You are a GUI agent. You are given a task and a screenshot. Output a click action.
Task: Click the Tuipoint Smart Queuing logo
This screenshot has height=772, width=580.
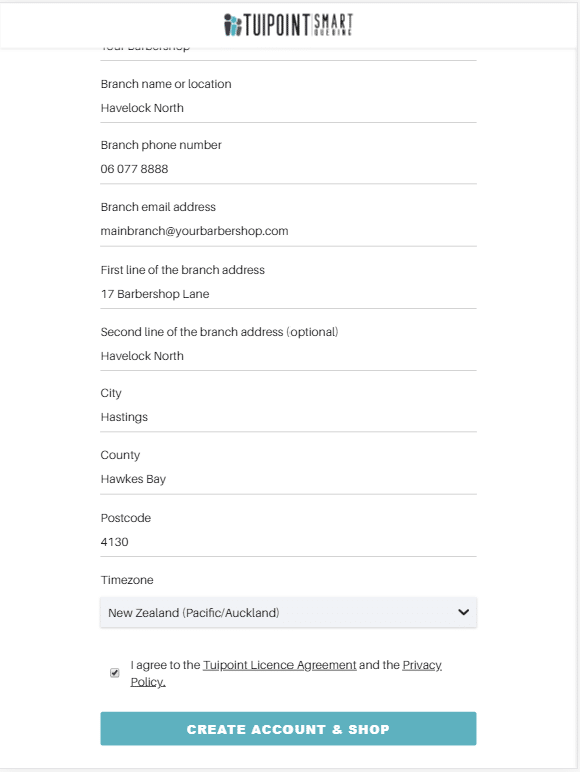289,25
